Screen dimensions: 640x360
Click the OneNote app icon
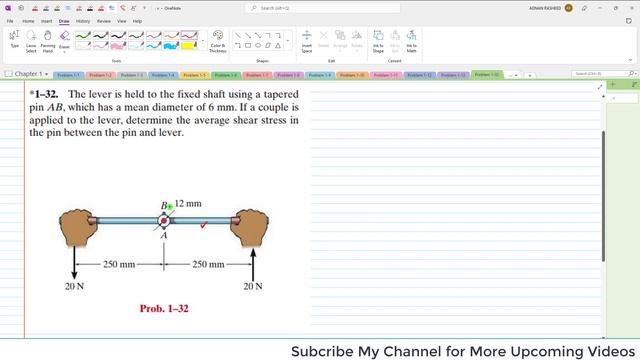[x=8, y=8]
